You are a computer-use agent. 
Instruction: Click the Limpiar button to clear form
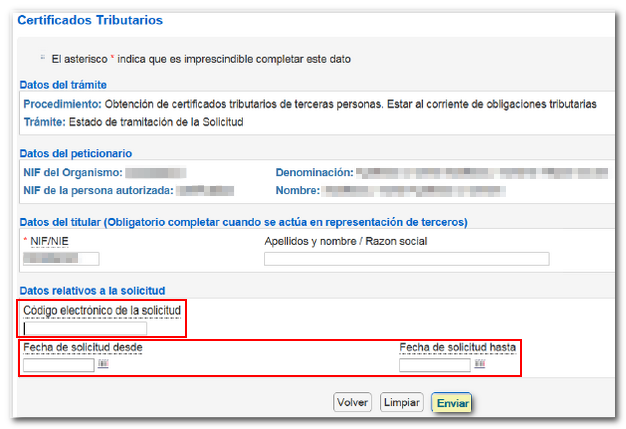click(402, 402)
